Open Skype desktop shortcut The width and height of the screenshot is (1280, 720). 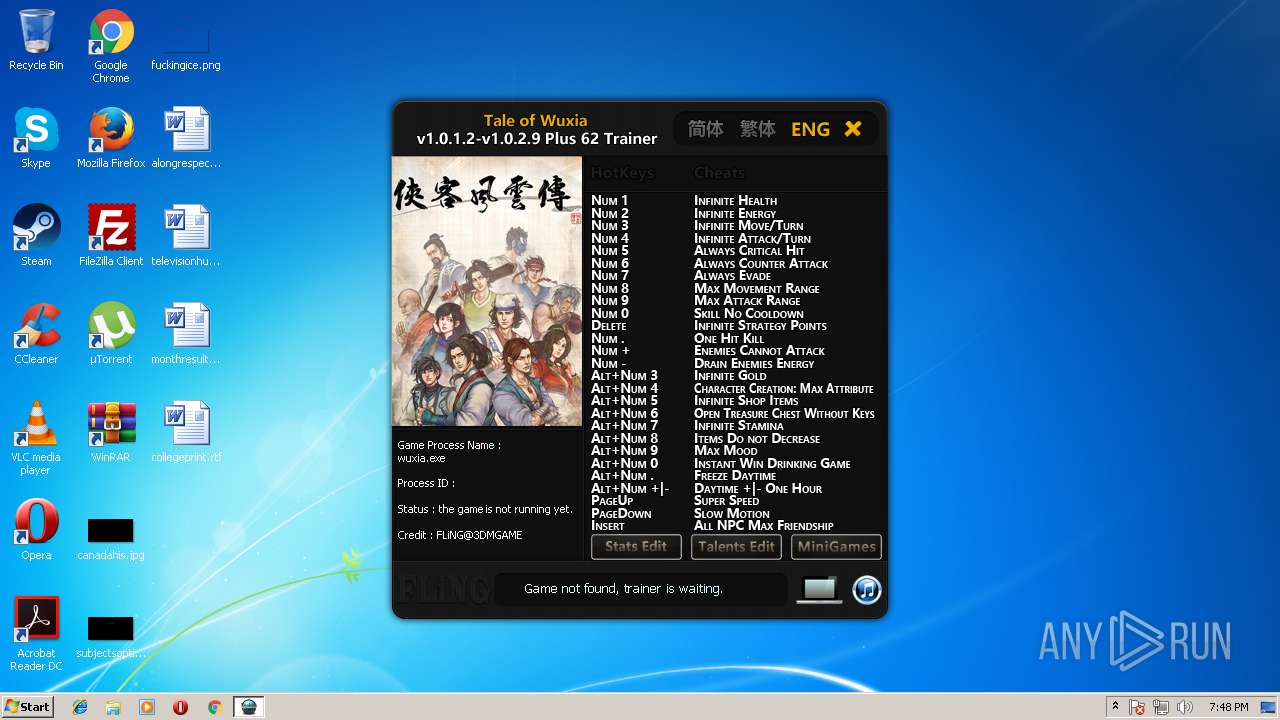[36, 138]
